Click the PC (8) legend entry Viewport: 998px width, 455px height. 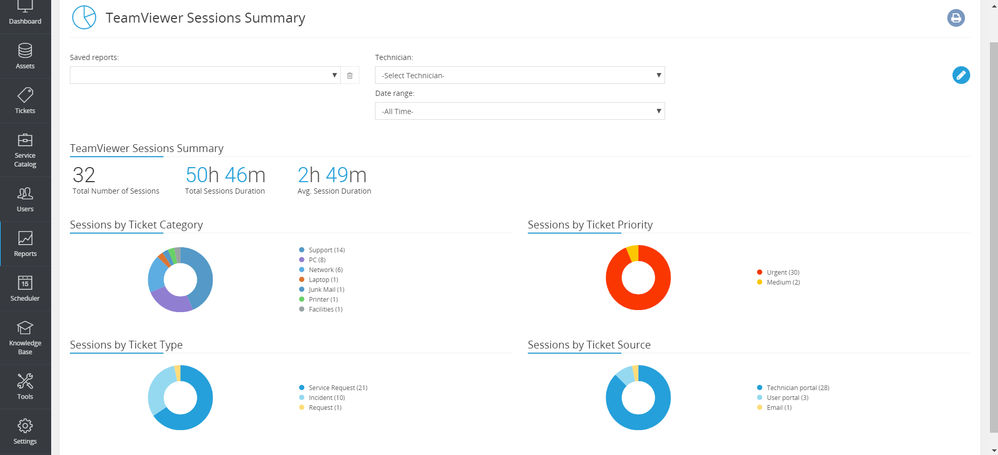click(x=312, y=260)
